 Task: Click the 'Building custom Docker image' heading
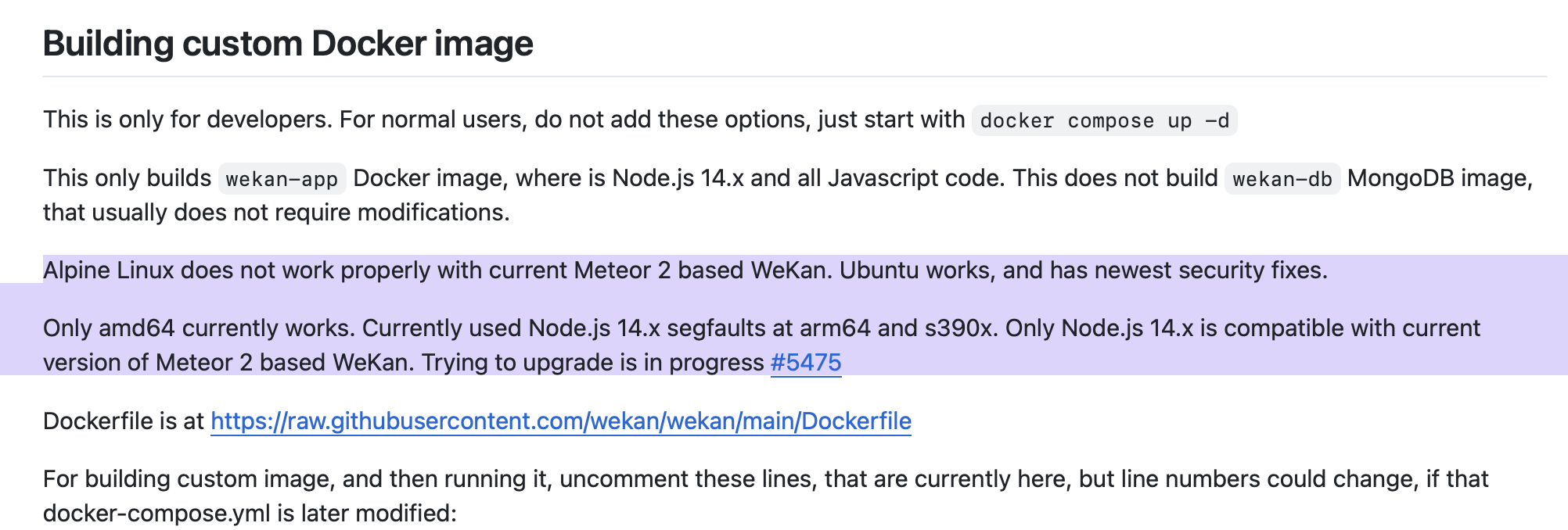pos(288,44)
